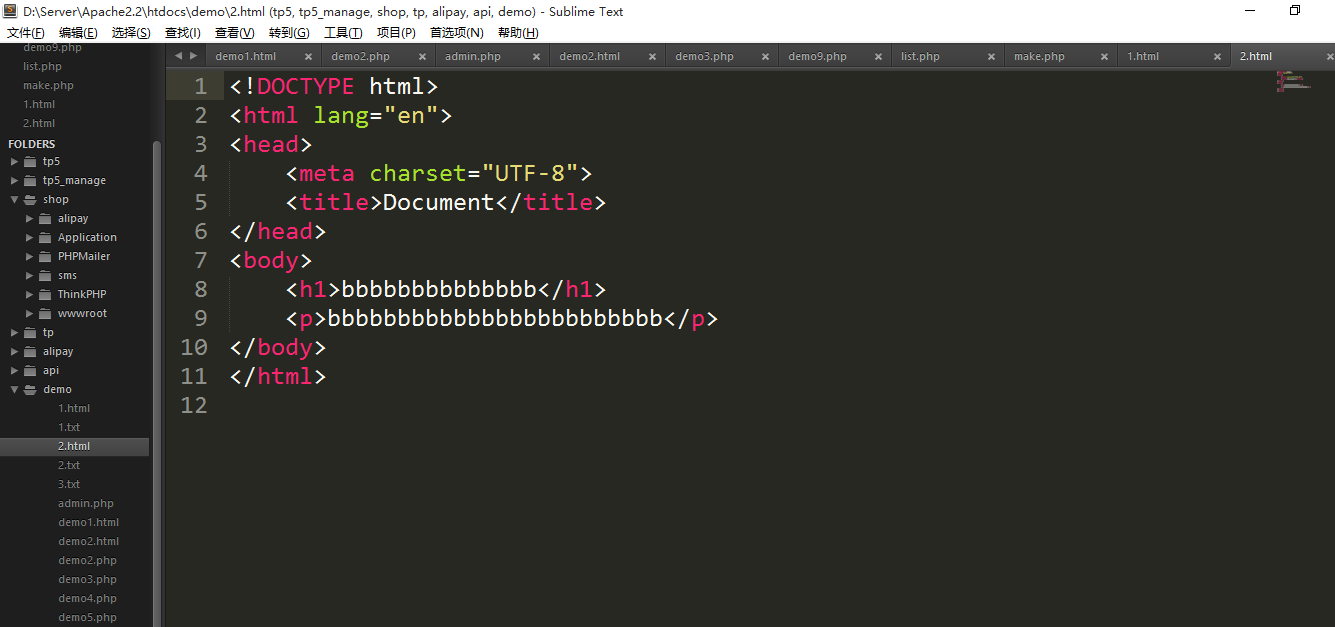Screen dimensions: 1335x627
Task: Click the minimap code preview
Action: coord(1293,81)
